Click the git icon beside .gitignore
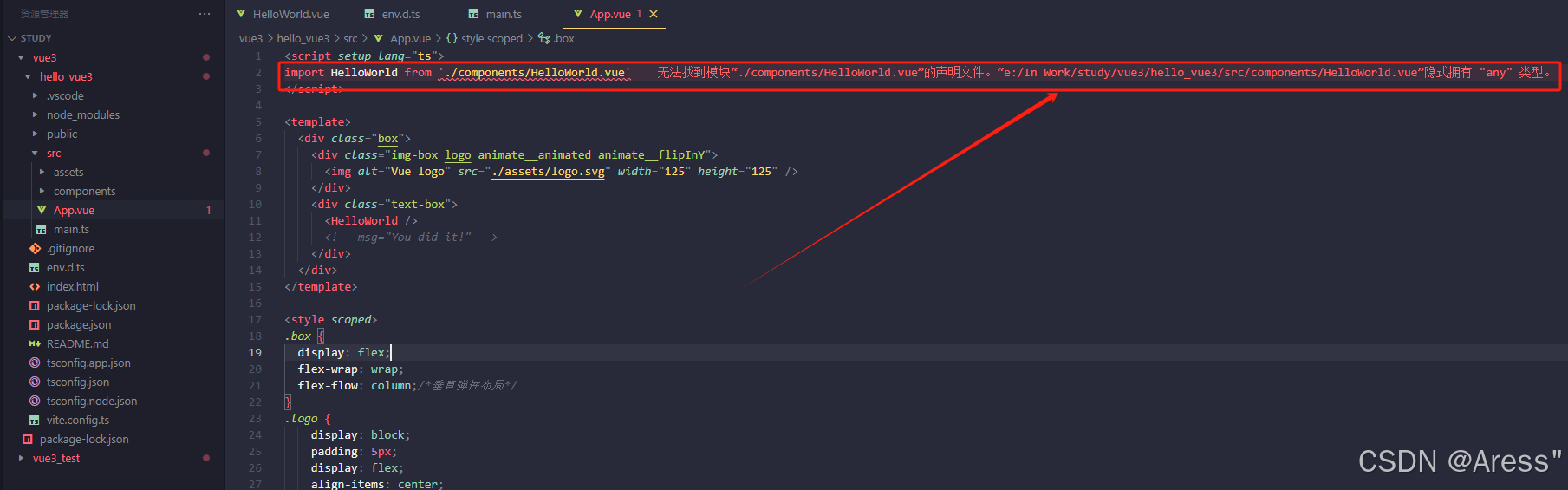This screenshot has width=1568, height=490. [35, 248]
